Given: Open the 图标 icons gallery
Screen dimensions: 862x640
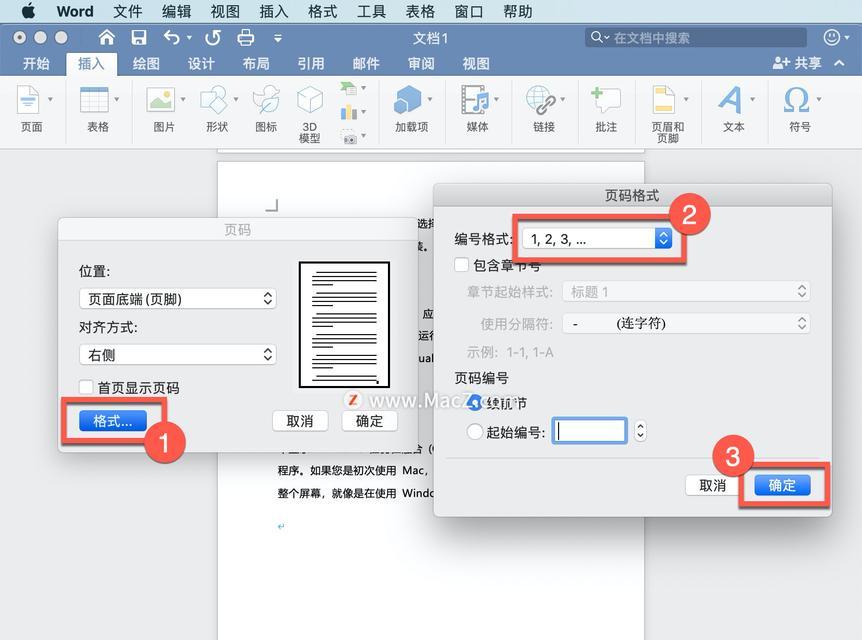Looking at the screenshot, I should 266,100.
